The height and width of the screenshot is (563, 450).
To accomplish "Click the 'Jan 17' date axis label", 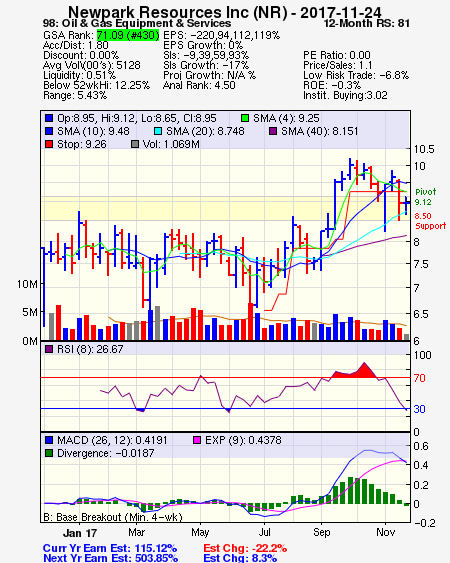I will click(80, 533).
